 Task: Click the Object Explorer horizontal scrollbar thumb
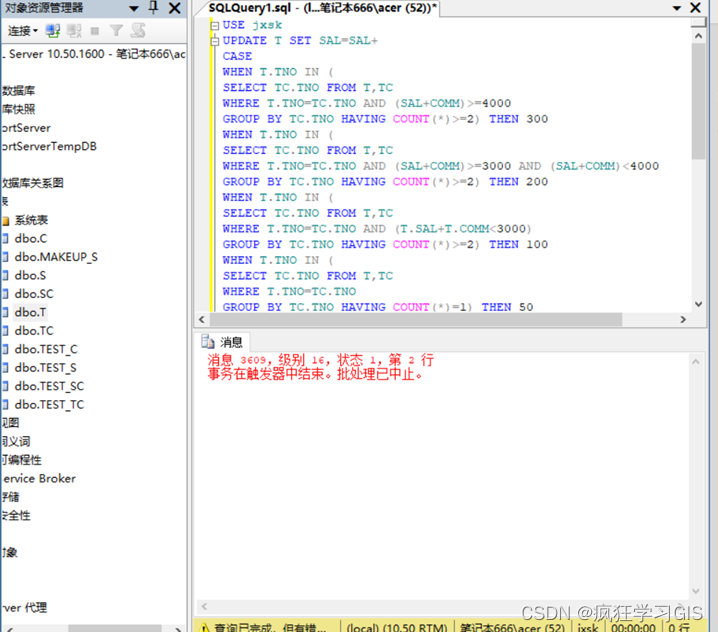point(114,628)
